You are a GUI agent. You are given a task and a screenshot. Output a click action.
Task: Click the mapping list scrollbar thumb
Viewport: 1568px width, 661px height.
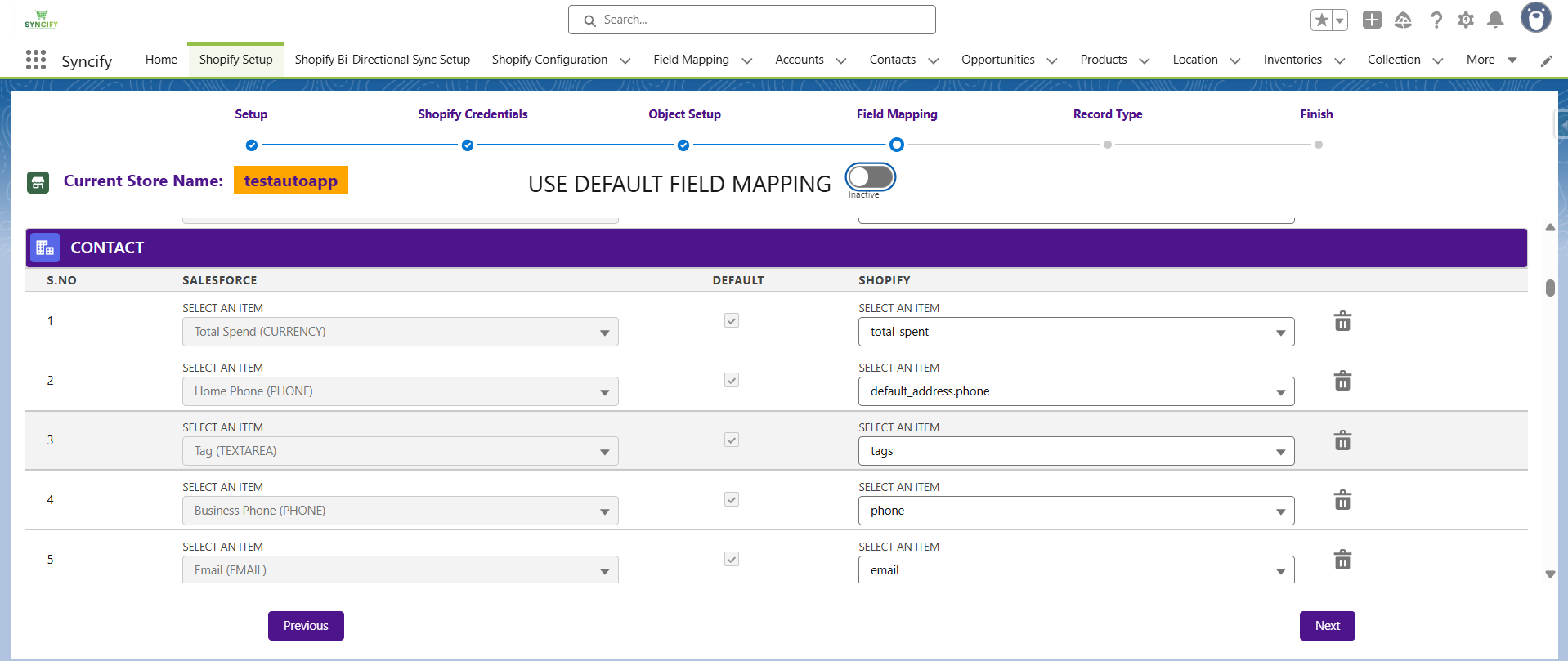click(1550, 288)
